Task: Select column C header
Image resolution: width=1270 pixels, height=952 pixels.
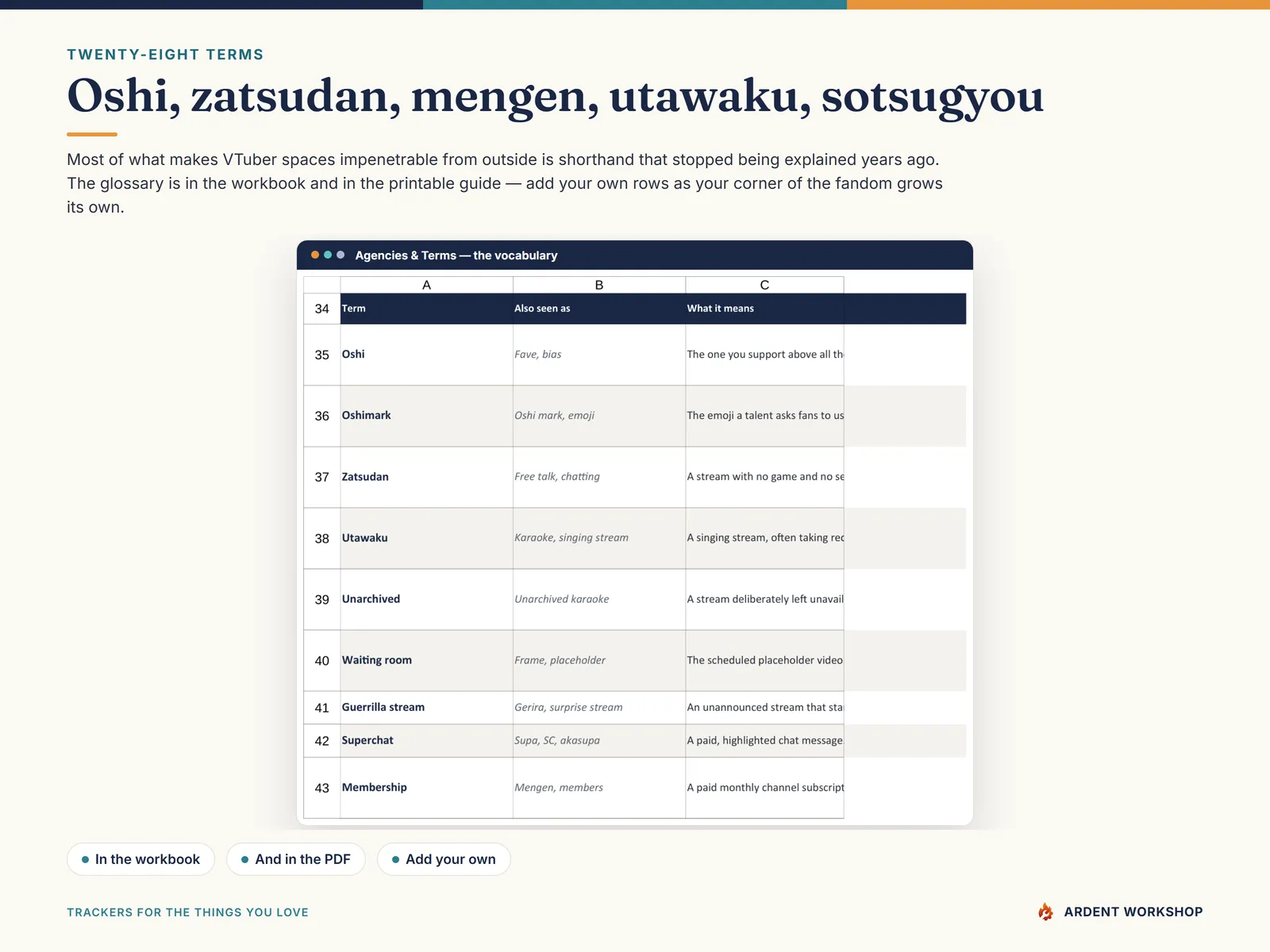Action: pos(764,285)
